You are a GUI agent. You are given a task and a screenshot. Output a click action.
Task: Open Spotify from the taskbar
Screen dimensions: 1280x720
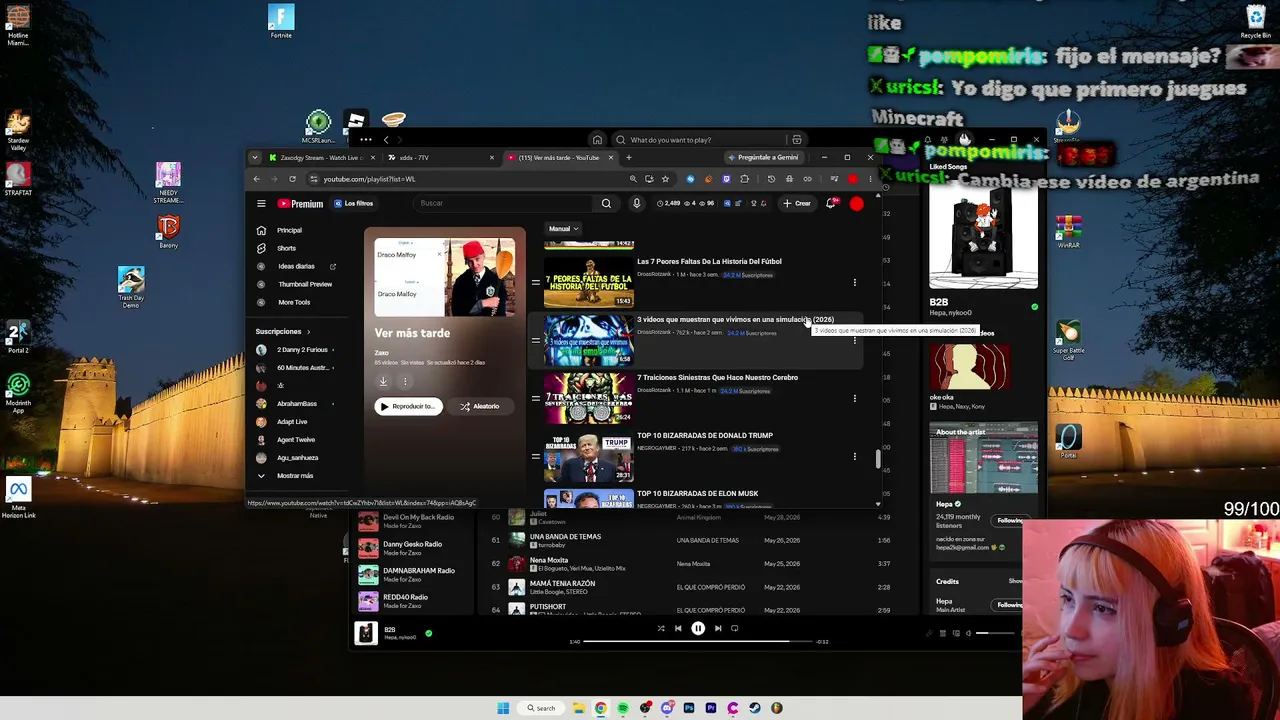coord(623,708)
